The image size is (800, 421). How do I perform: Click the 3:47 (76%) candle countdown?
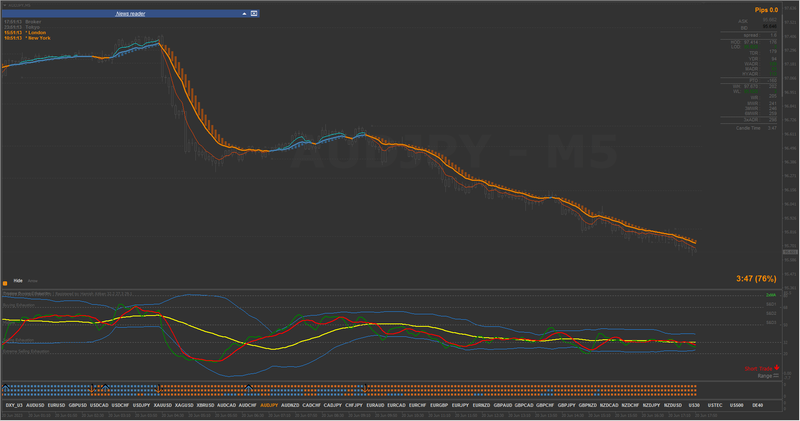756,279
